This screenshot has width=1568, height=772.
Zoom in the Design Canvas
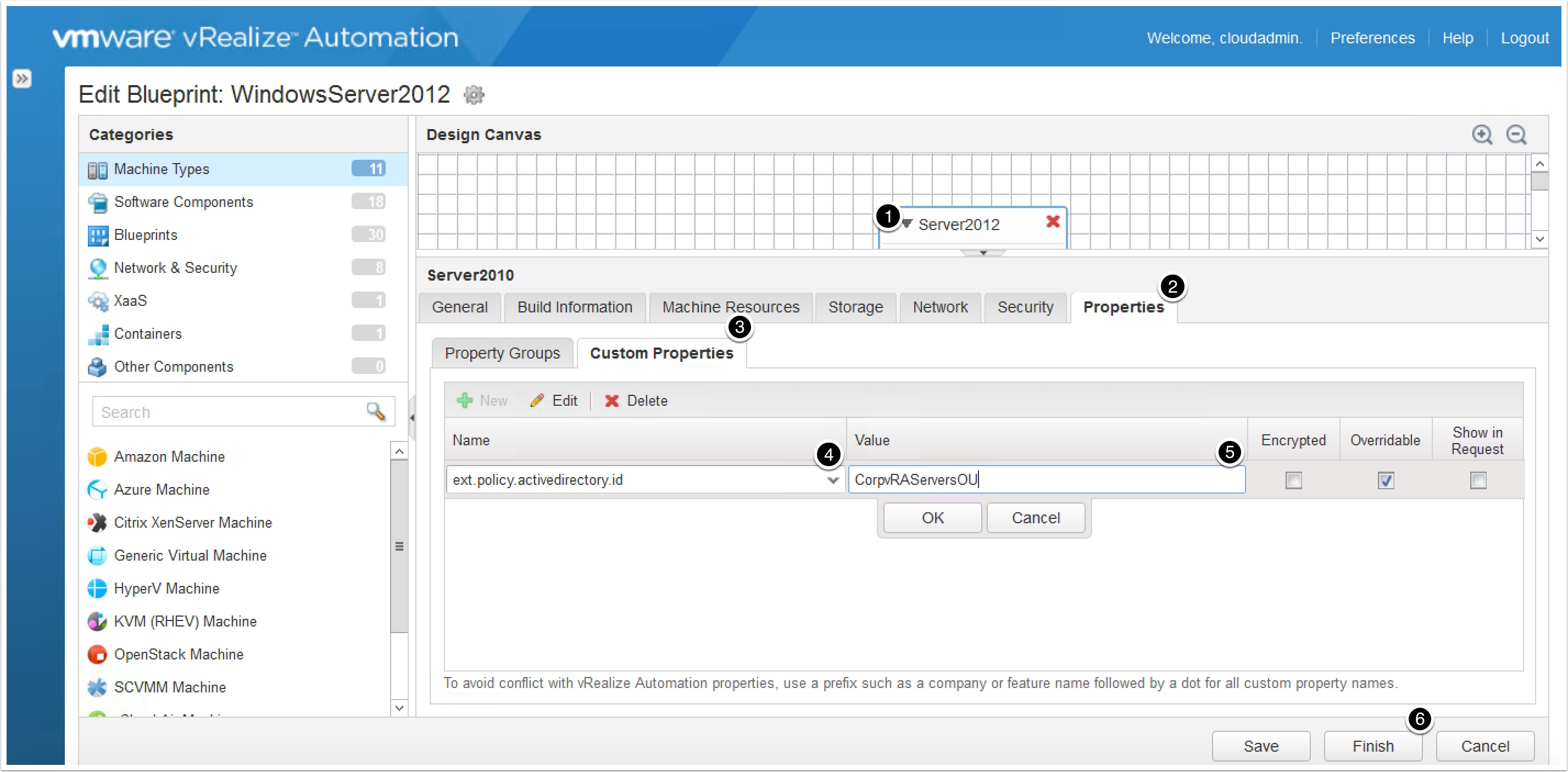(x=1482, y=135)
